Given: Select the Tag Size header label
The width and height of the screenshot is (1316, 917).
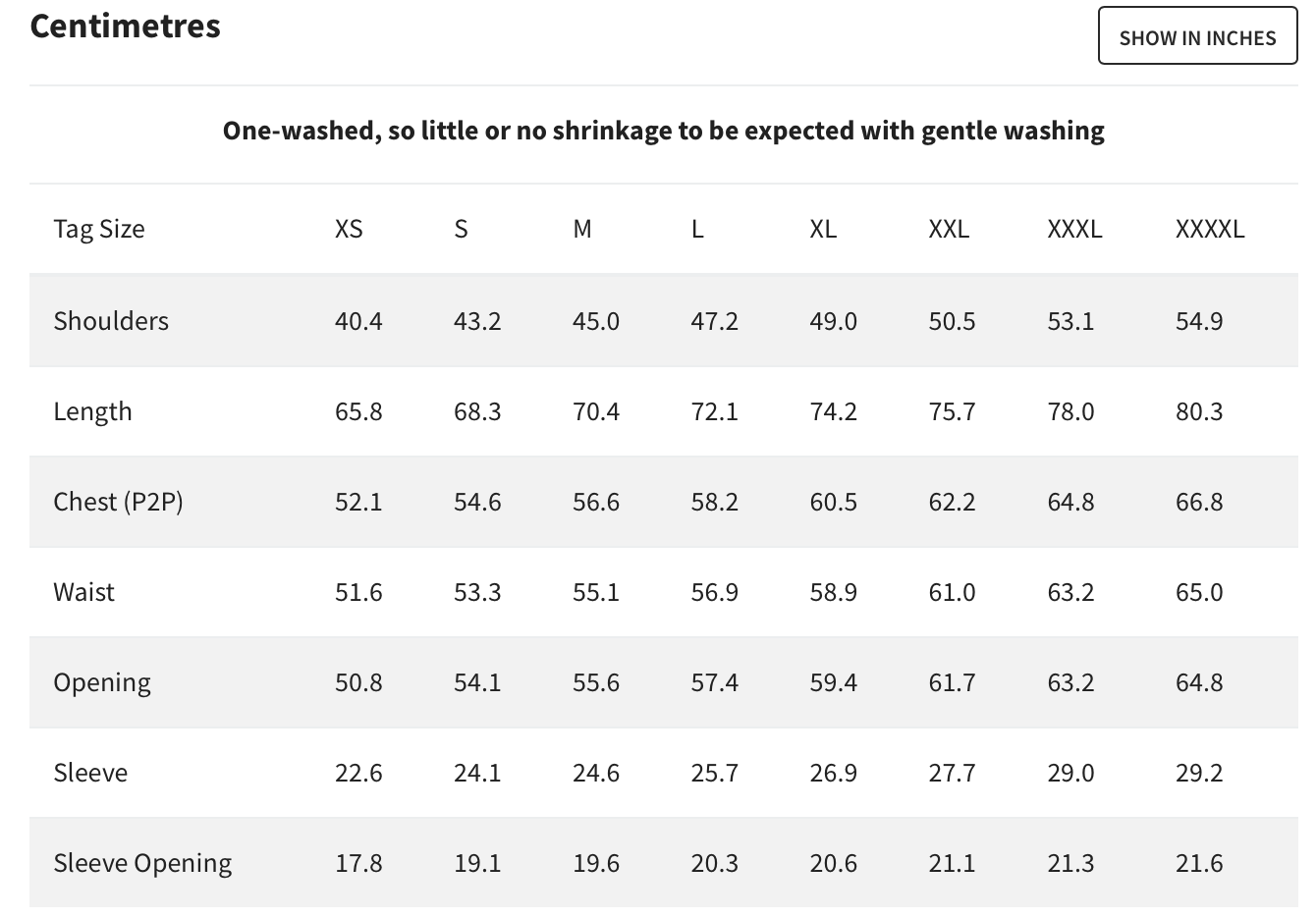Looking at the screenshot, I should (99, 229).
